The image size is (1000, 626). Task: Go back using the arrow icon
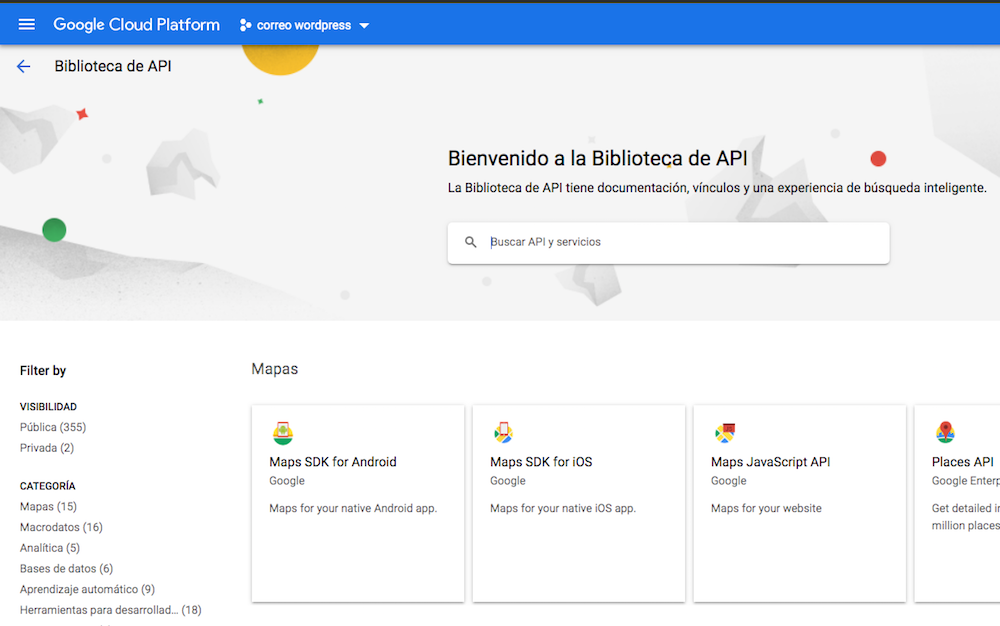point(24,66)
